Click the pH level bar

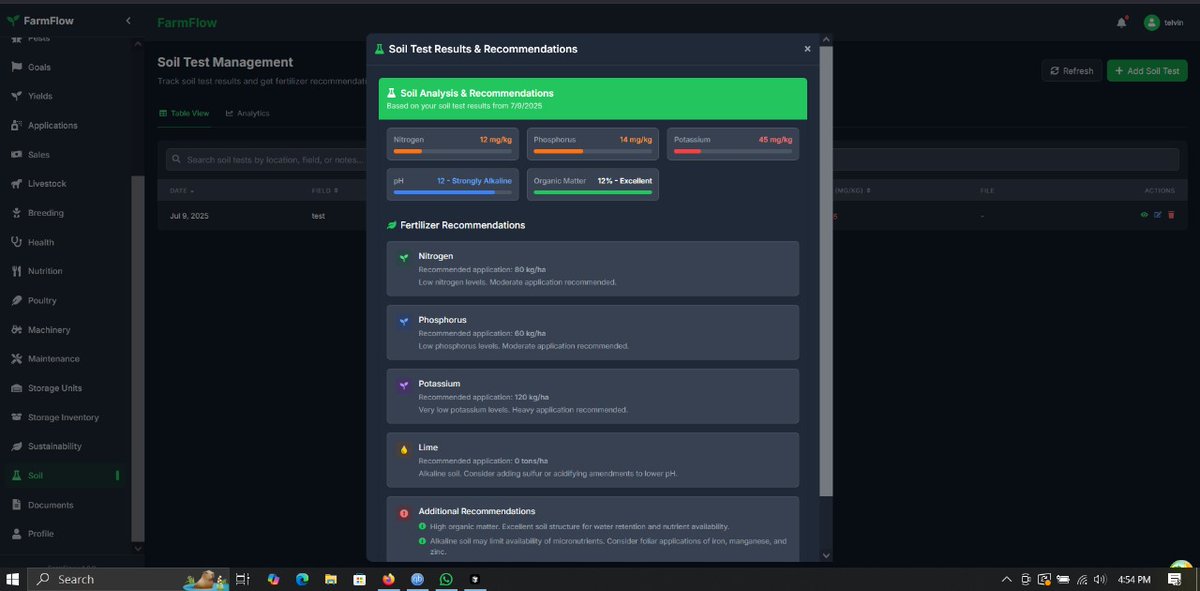pyautogui.click(x=452, y=192)
